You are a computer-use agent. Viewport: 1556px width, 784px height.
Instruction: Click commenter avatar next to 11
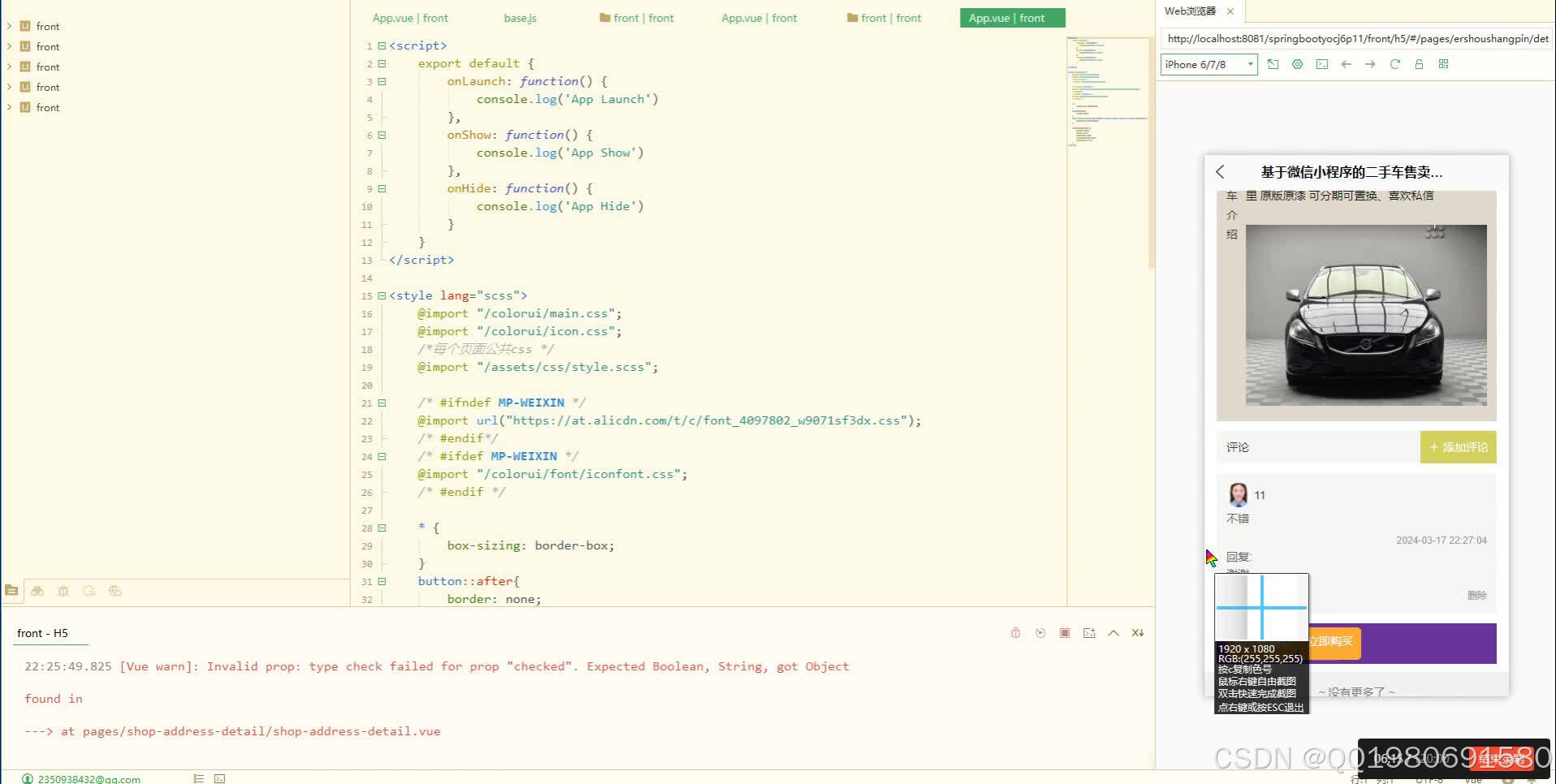[1238, 494]
